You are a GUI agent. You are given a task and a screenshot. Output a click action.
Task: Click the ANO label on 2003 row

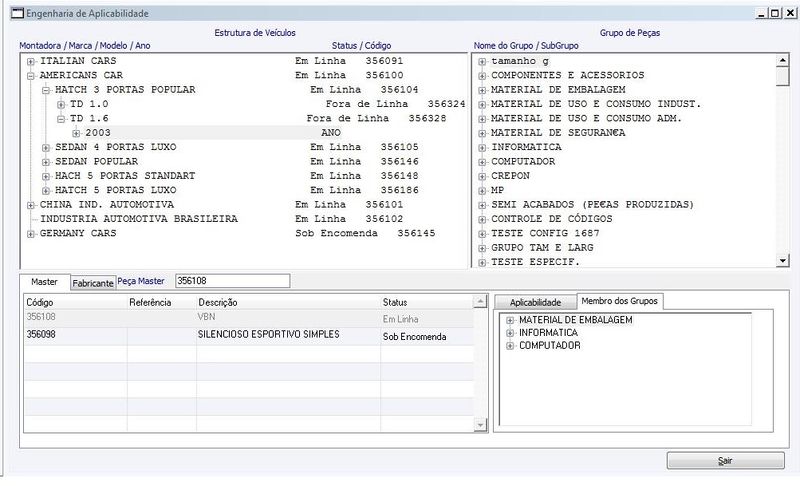point(331,133)
